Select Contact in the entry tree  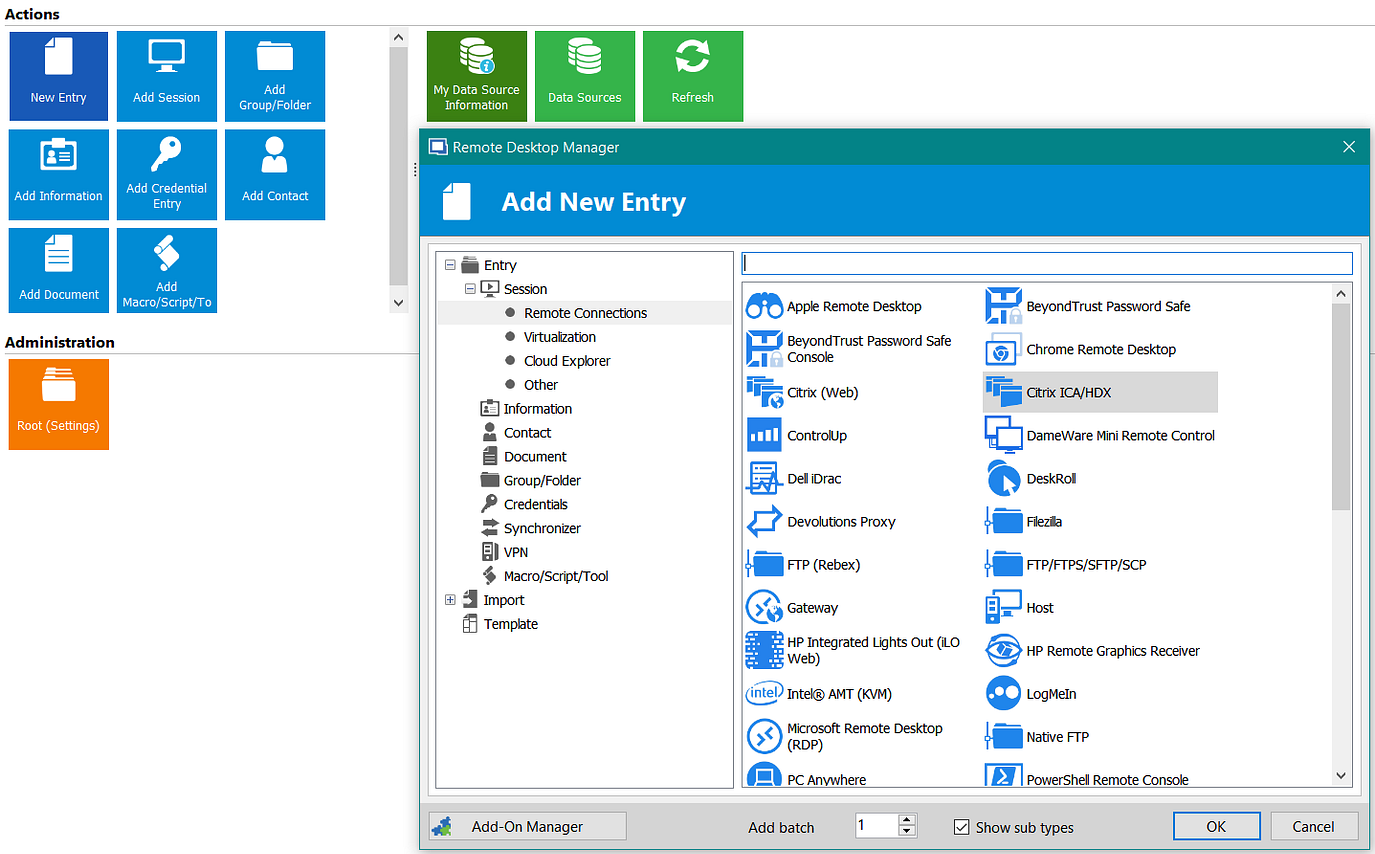point(528,433)
